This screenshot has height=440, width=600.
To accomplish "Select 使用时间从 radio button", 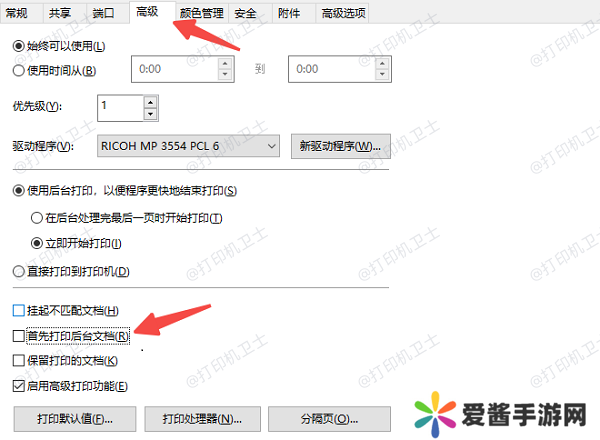I will tap(18, 71).
